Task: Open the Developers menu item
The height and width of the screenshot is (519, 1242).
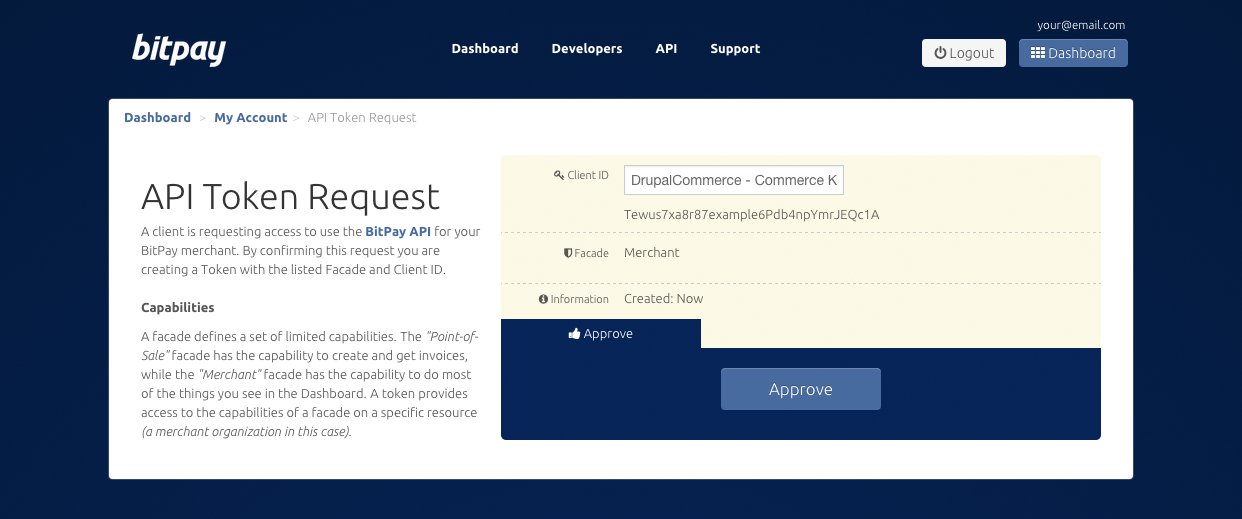Action: pos(587,48)
